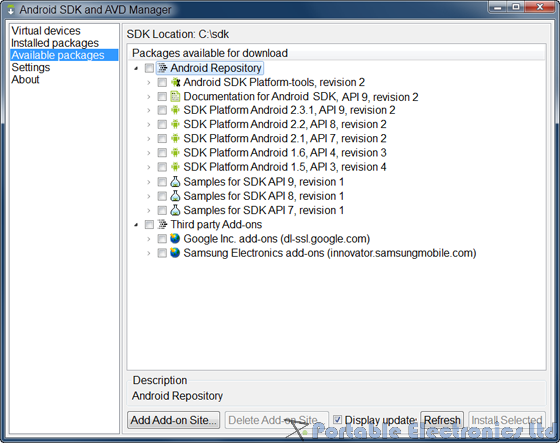
Task: Expand the Samples for SDK API 9 row
Action: 149,182
